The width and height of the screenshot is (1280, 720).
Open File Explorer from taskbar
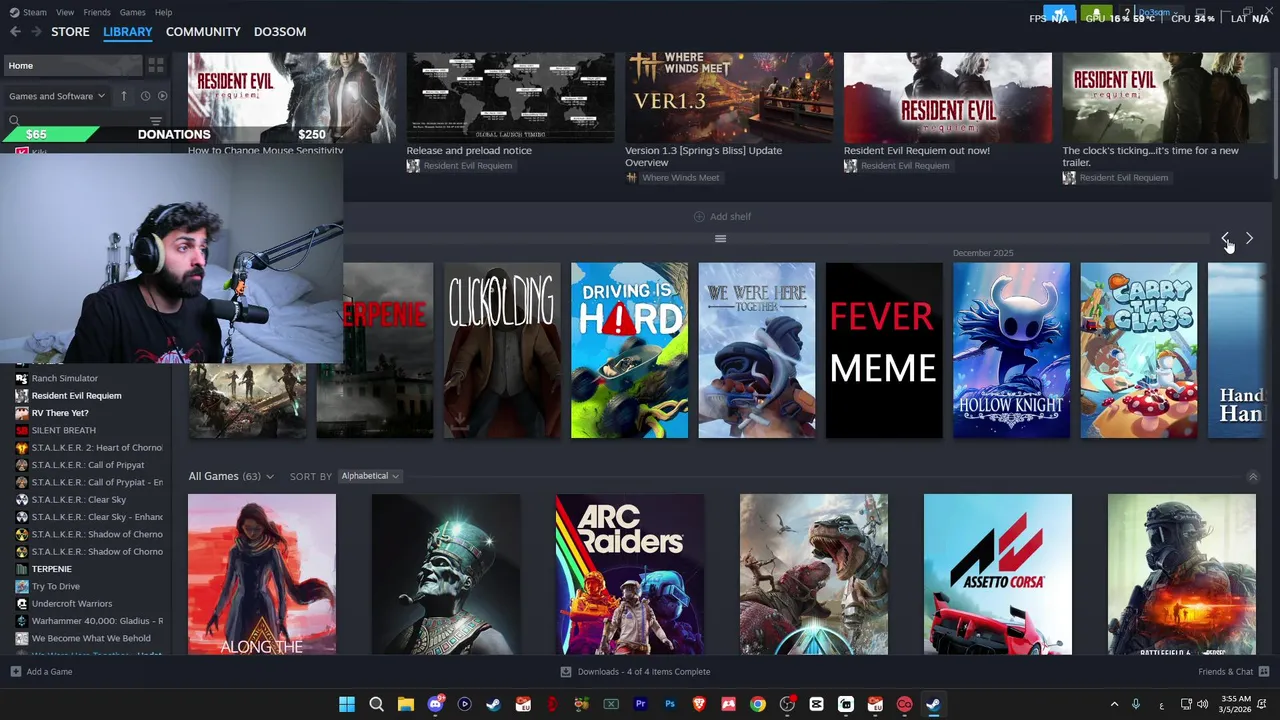406,705
